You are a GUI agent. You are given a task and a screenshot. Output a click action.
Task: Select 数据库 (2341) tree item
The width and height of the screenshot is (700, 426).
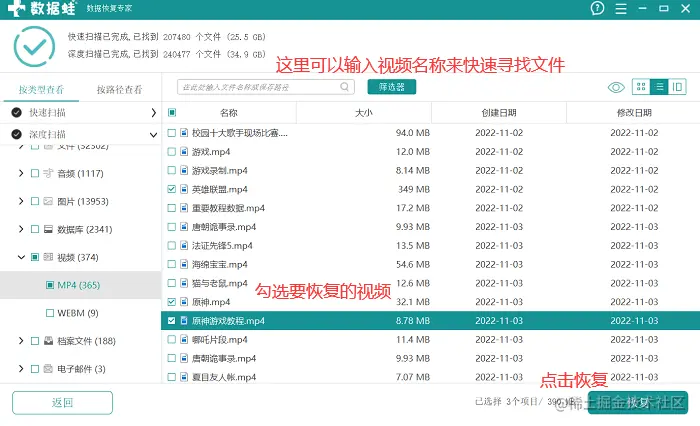click(x=85, y=229)
